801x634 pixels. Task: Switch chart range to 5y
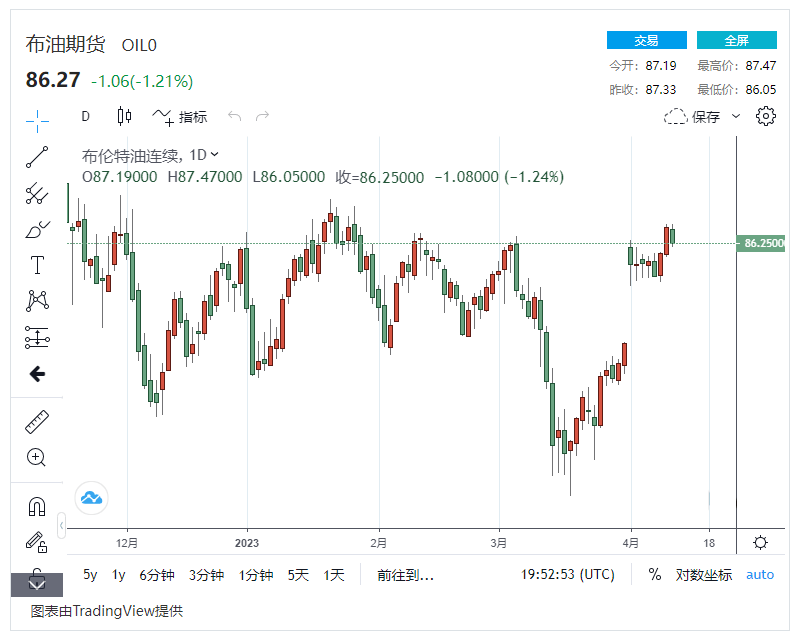click(x=90, y=575)
